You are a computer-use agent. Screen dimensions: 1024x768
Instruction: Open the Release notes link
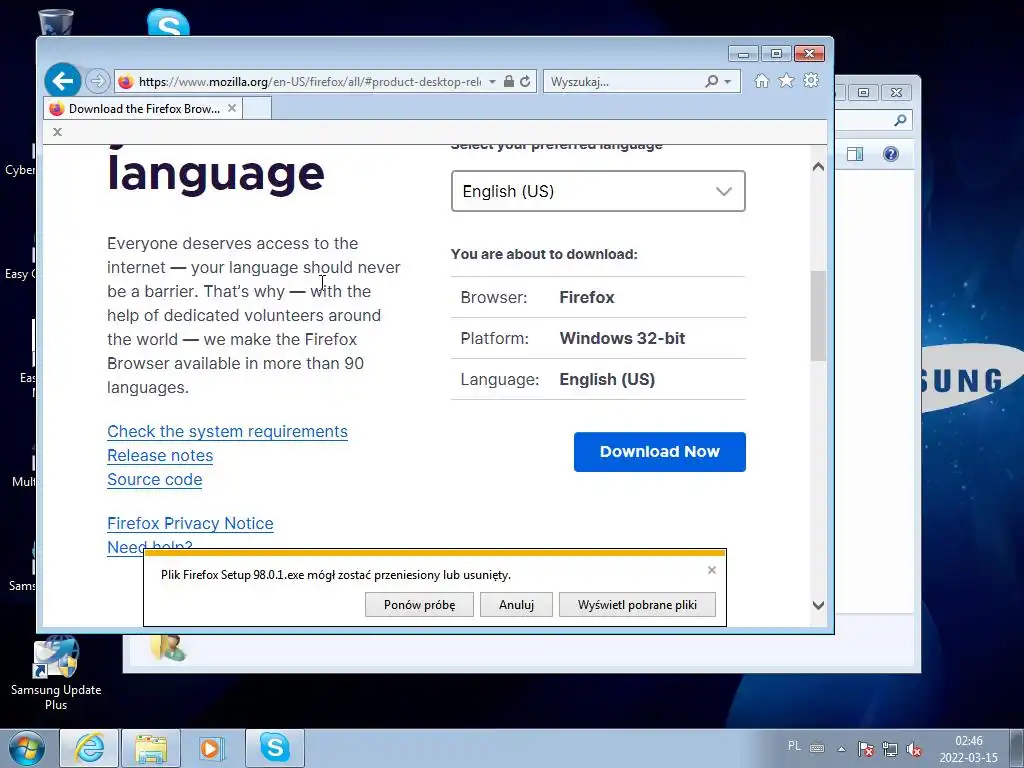160,456
